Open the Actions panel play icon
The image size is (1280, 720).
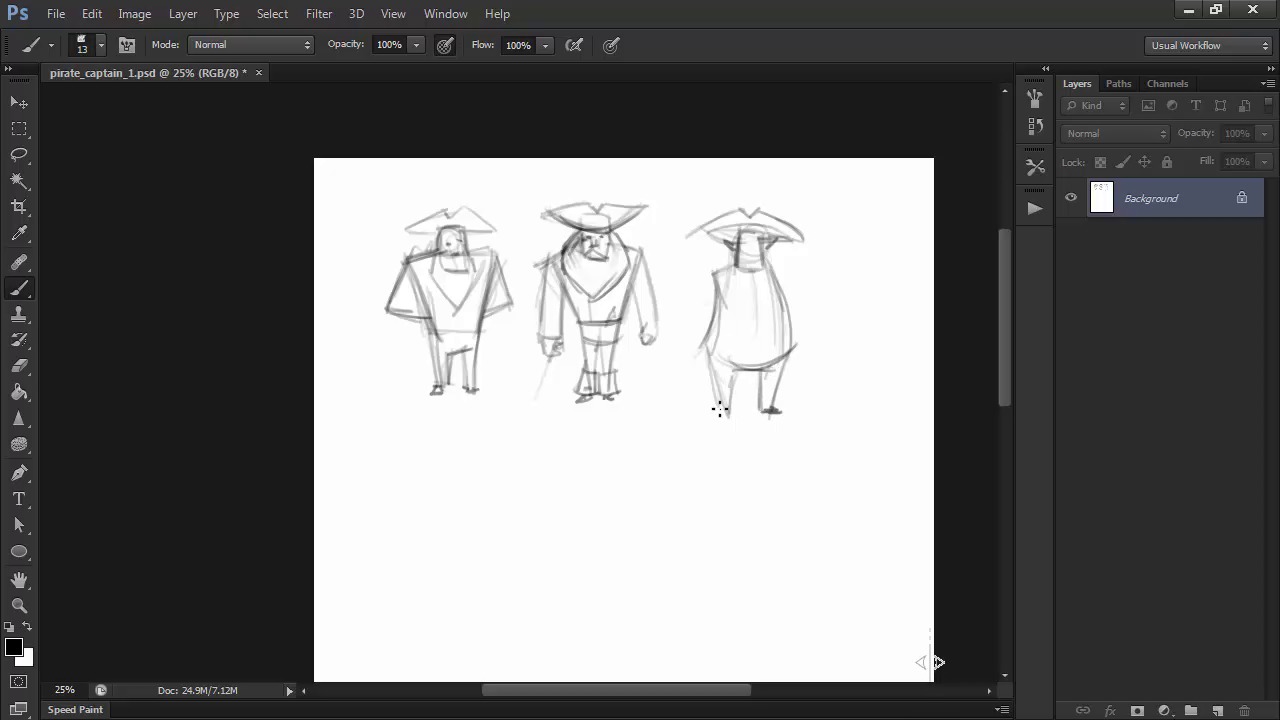coord(1035,208)
